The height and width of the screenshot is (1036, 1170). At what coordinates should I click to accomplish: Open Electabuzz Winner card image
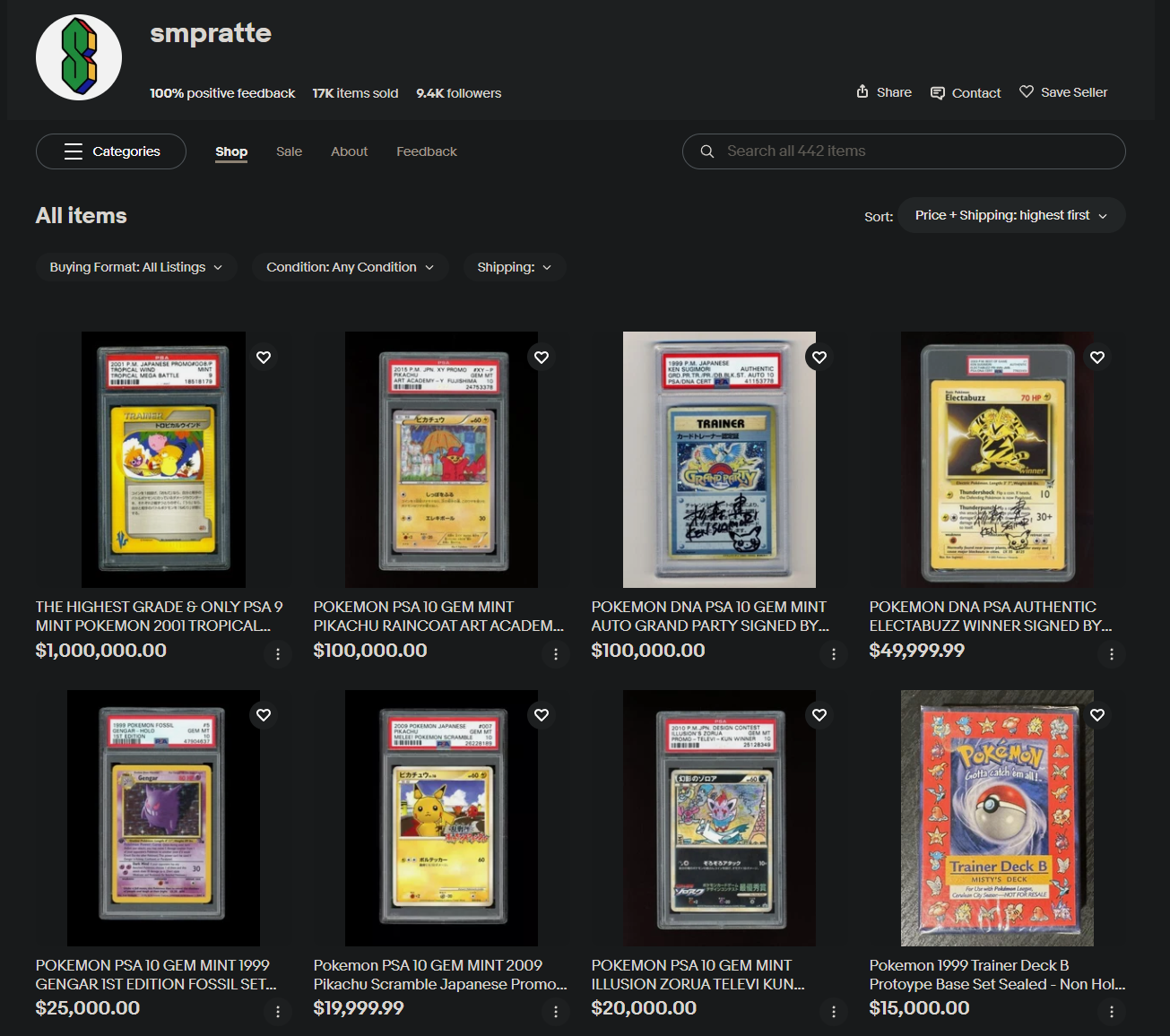click(x=997, y=460)
